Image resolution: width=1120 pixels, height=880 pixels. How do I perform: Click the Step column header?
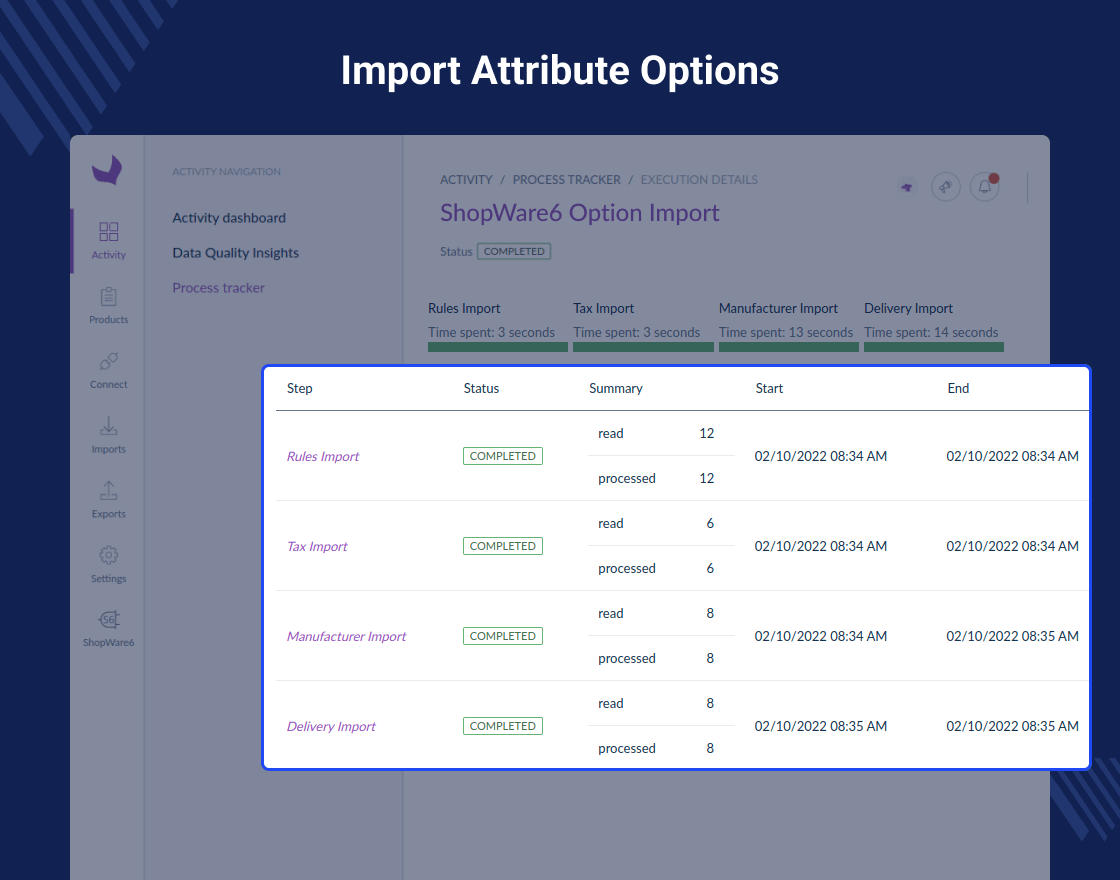[299, 389]
